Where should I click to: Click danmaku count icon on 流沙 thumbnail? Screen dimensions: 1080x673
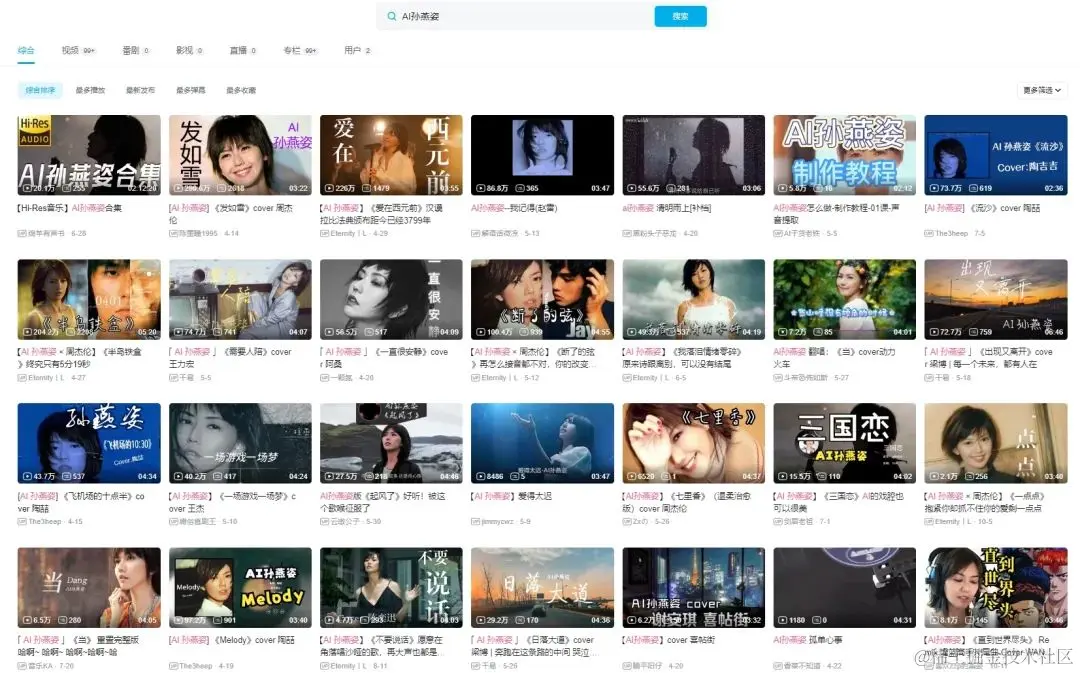coord(974,188)
